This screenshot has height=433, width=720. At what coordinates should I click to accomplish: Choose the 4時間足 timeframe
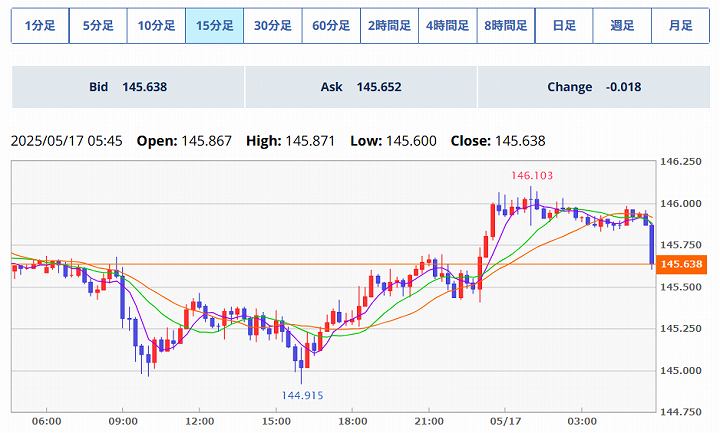point(447,25)
